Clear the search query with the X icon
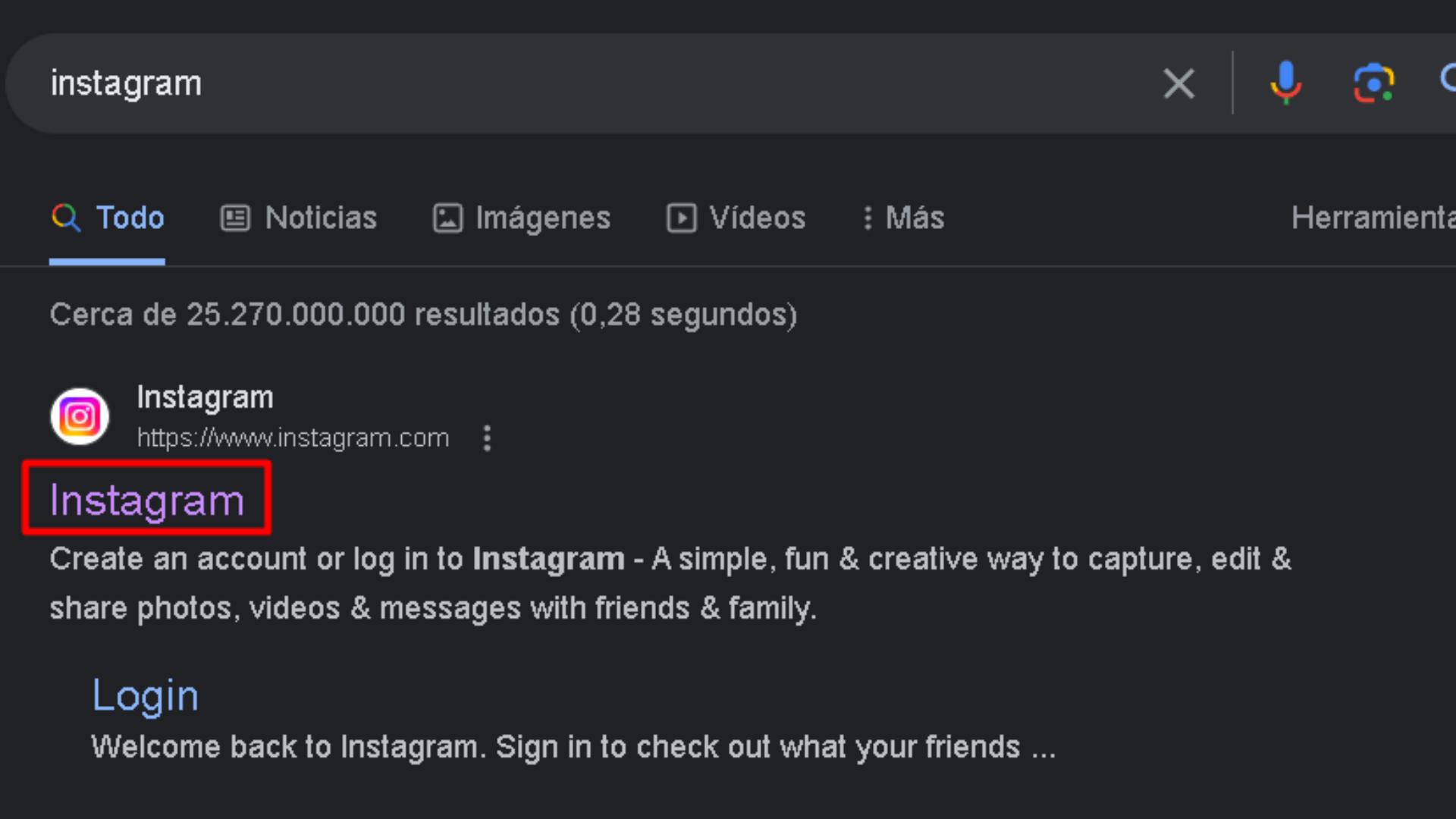1456x819 pixels. (1179, 83)
